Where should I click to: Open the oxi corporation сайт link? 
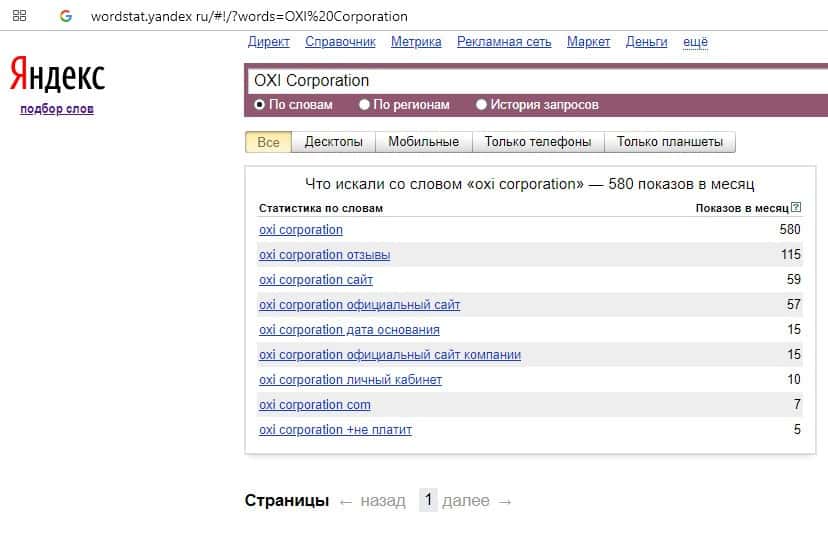click(316, 280)
